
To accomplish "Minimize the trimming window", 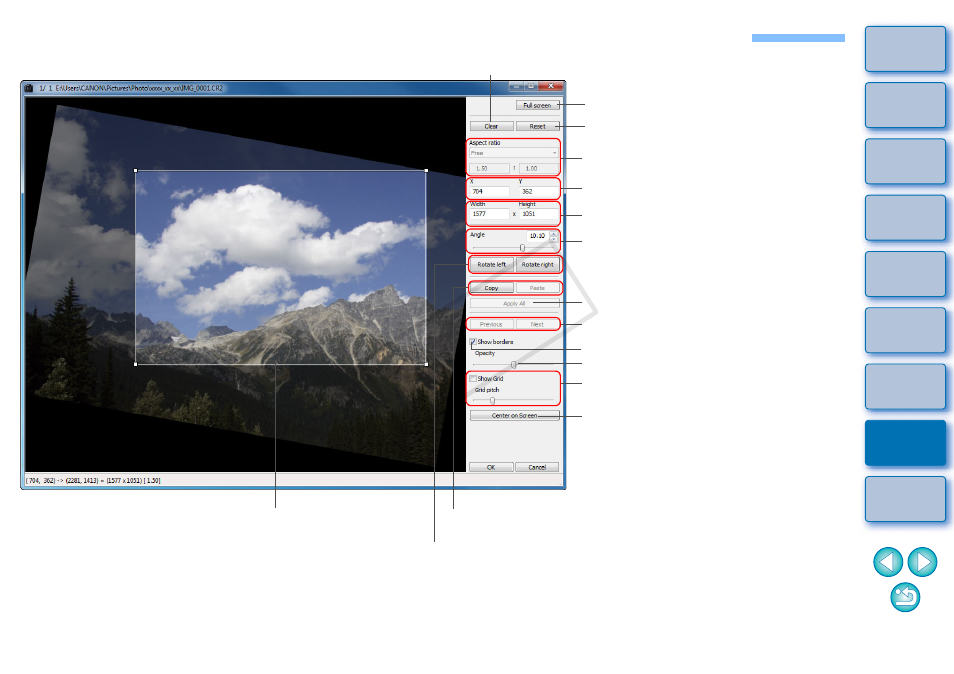I will pos(516,86).
